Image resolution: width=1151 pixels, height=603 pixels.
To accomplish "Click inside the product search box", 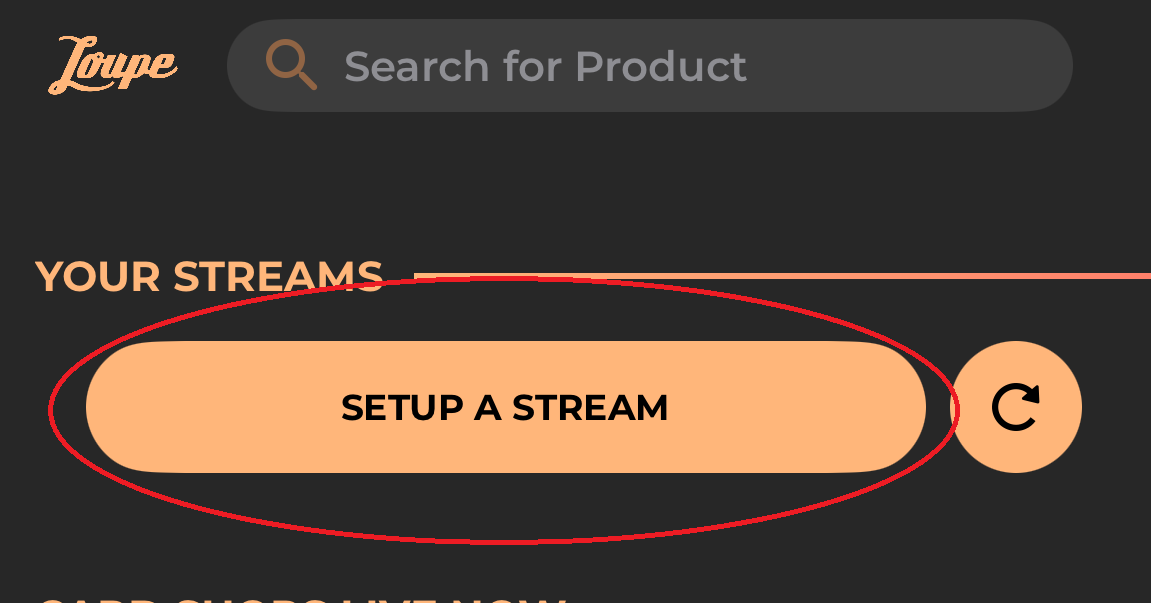I will 650,66.
